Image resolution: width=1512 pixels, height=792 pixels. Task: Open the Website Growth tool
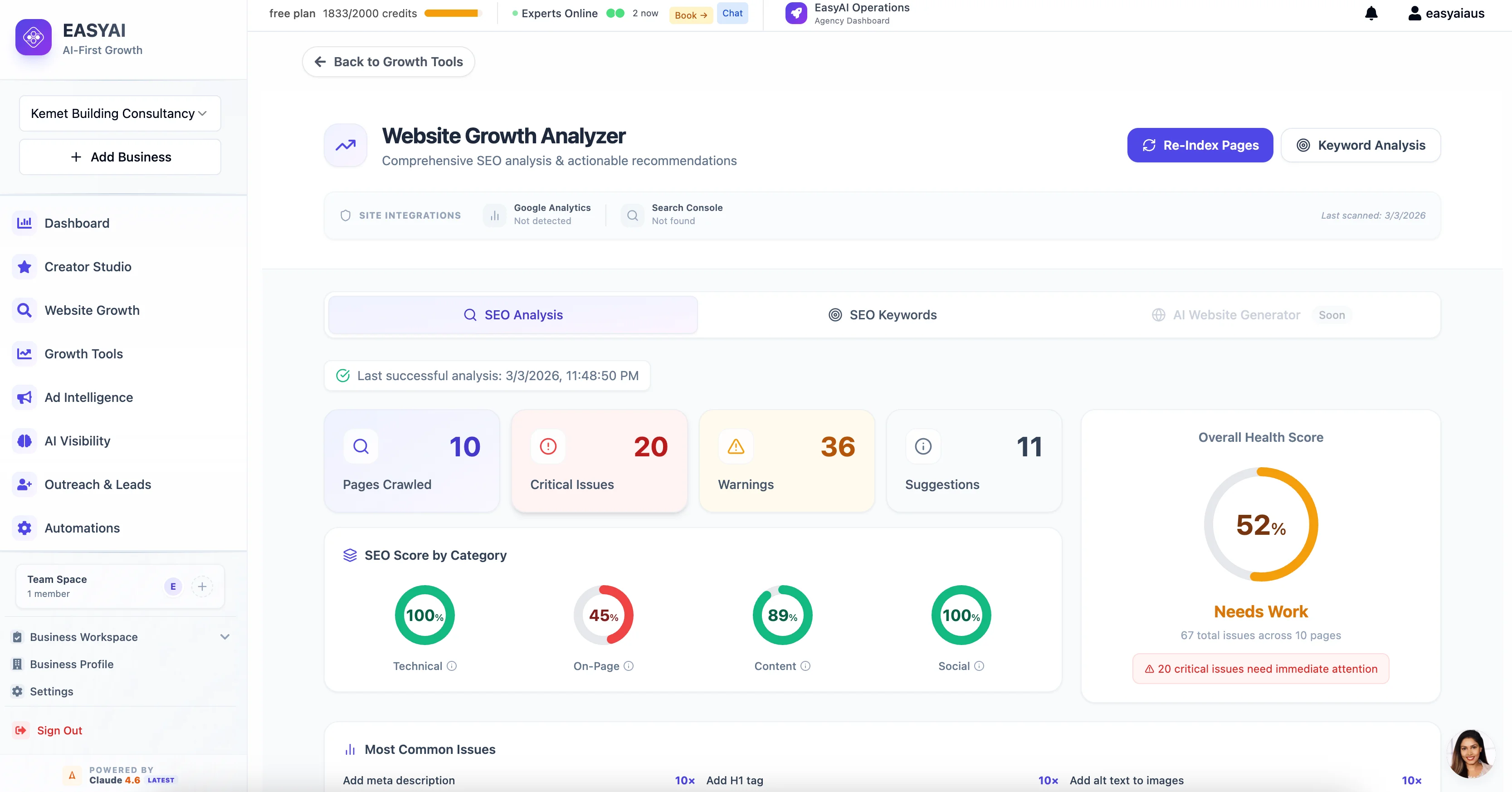click(x=92, y=310)
